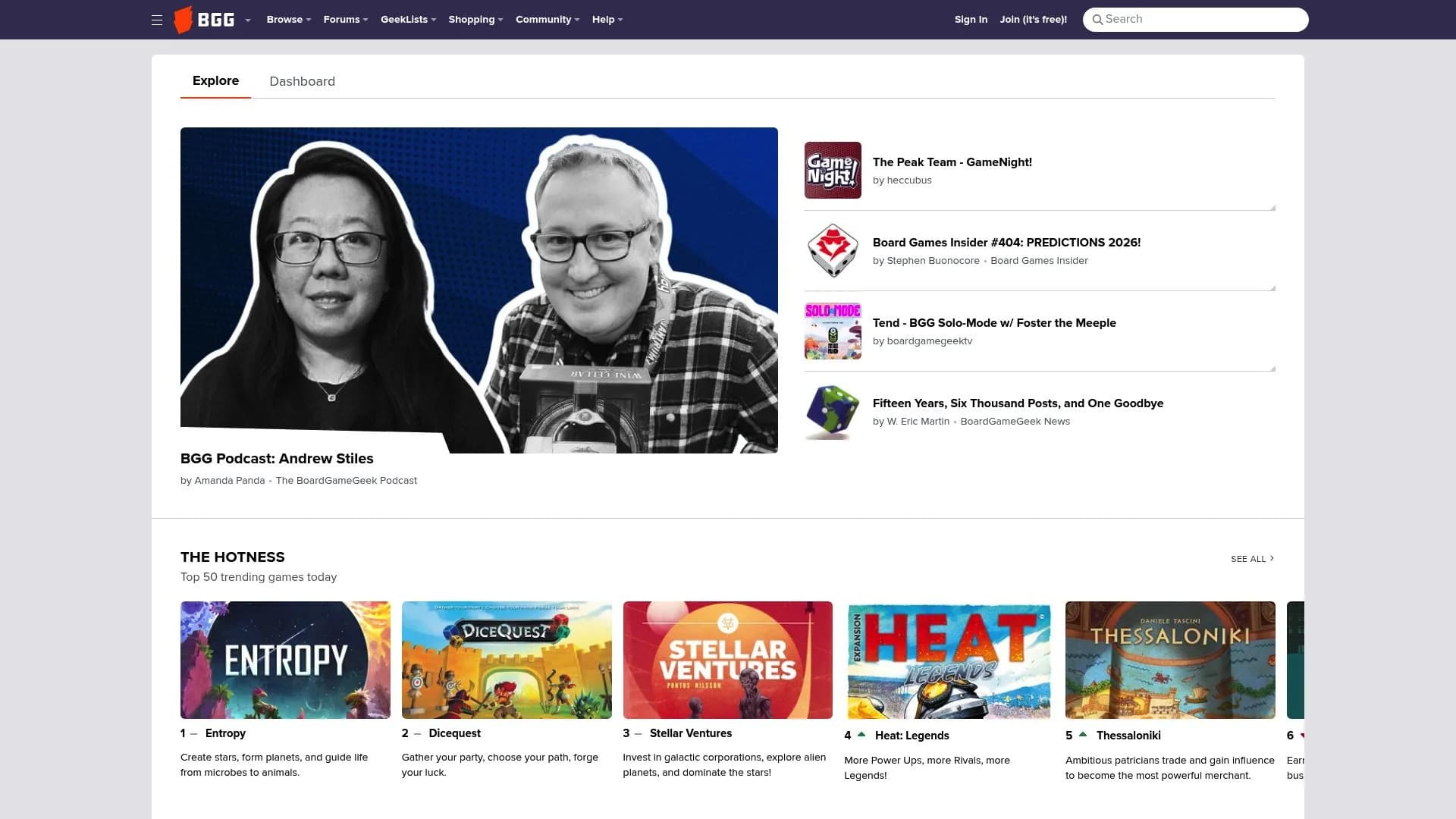The width and height of the screenshot is (1456, 819).
Task: Click Dicequest description 'Gather your party'
Action: pos(500,765)
